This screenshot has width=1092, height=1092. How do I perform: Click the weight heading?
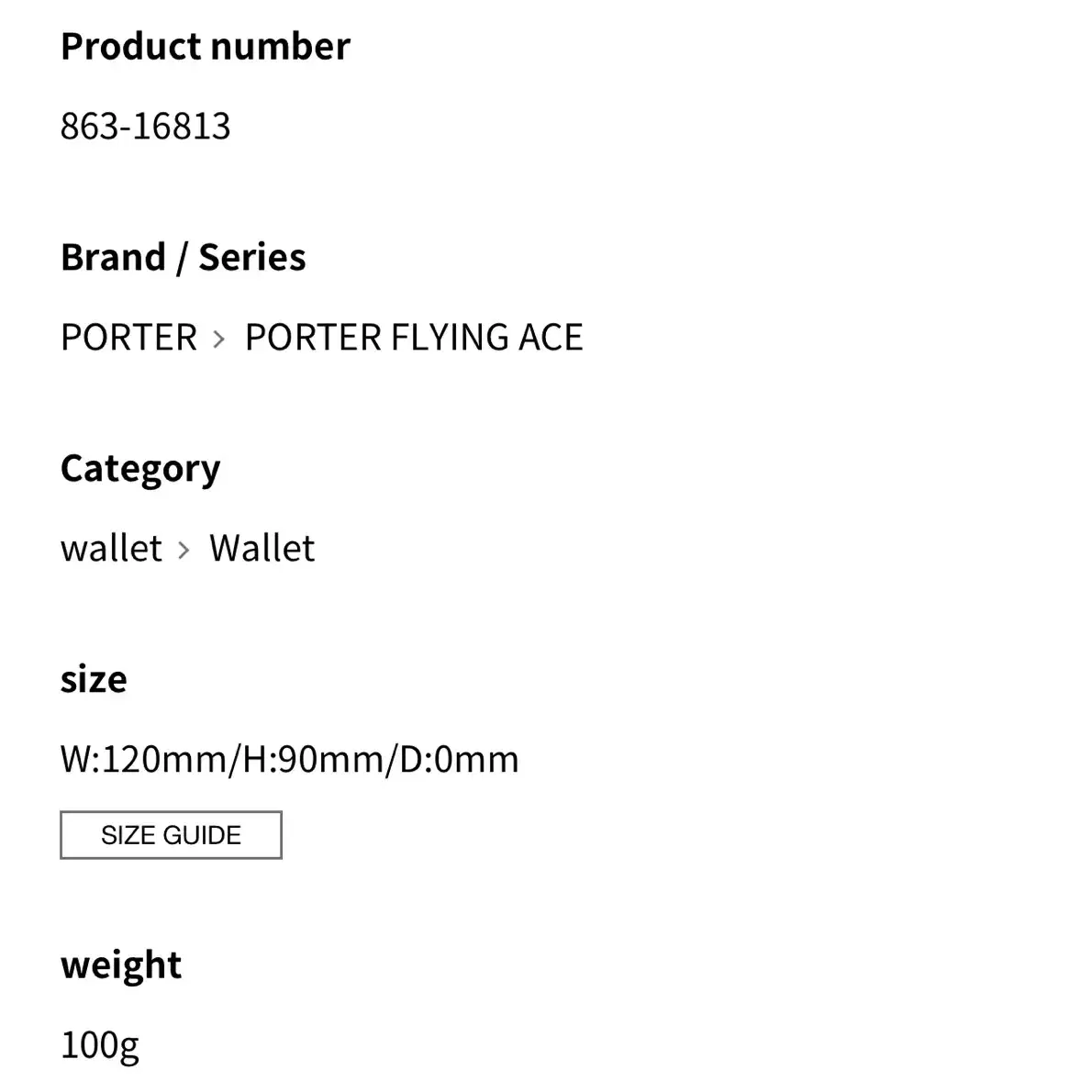click(121, 966)
